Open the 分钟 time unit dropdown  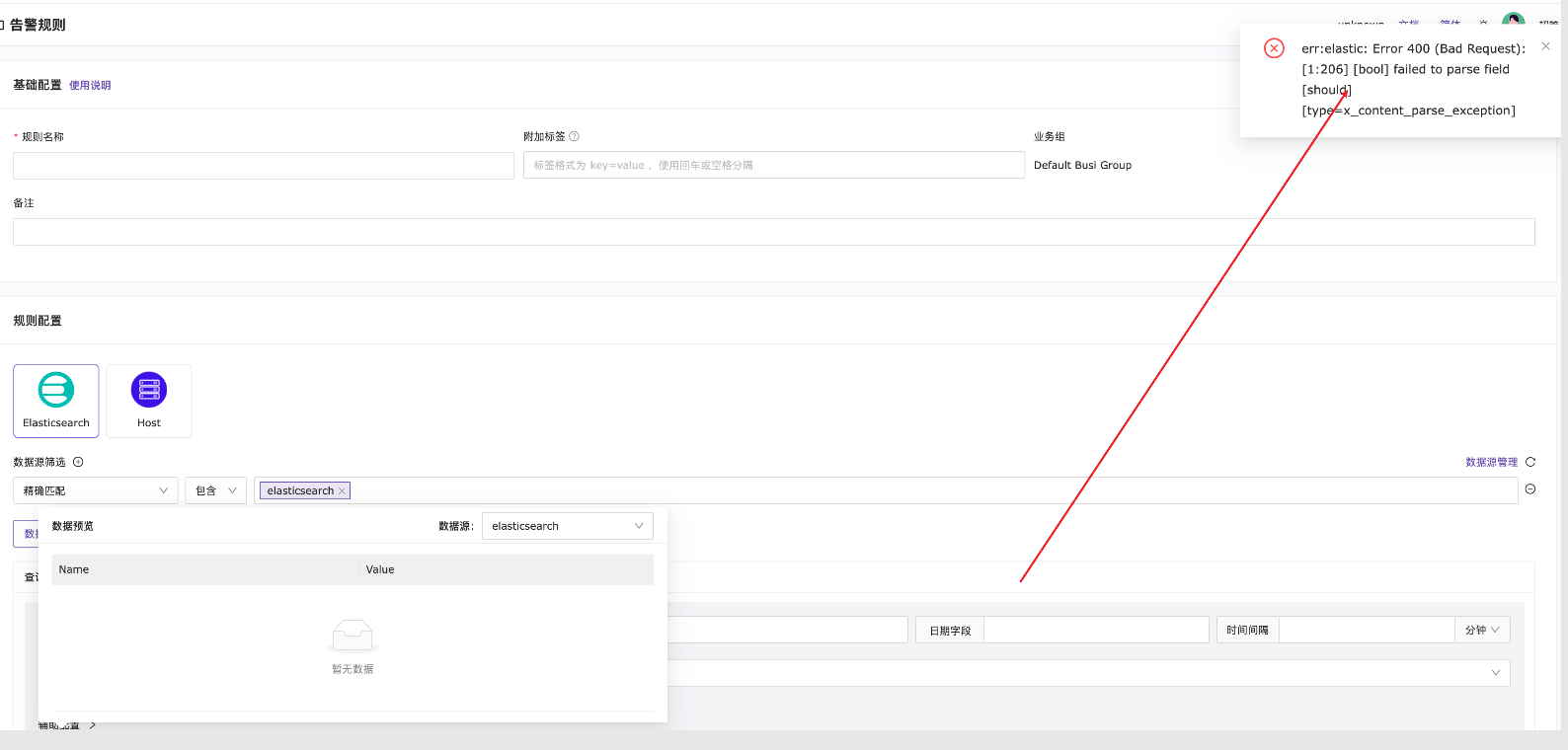[x=1482, y=630]
